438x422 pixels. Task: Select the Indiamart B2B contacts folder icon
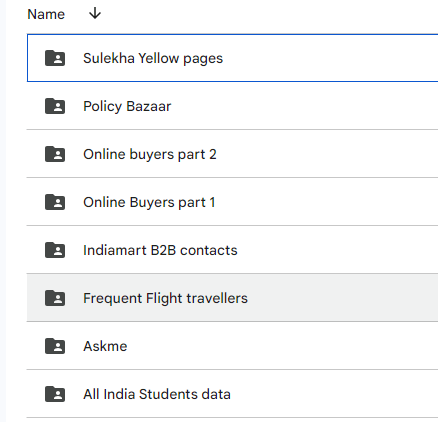coord(55,250)
